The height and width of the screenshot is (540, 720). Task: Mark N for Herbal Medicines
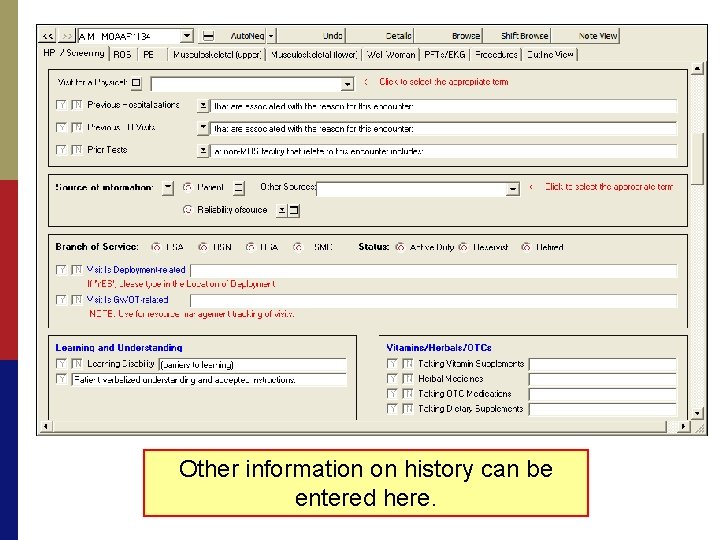[407, 379]
